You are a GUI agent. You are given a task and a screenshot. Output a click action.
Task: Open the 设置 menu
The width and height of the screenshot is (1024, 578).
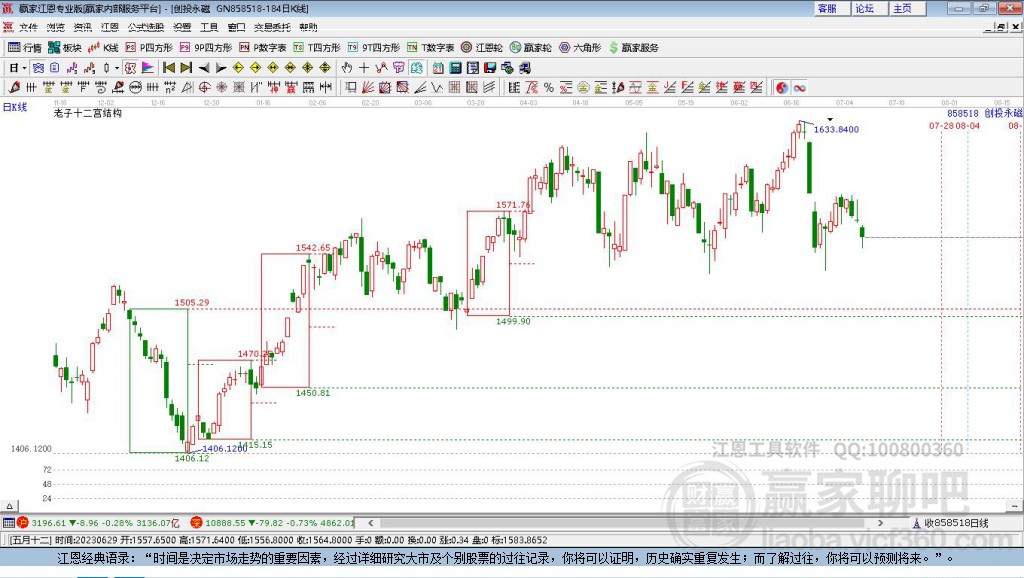point(182,27)
